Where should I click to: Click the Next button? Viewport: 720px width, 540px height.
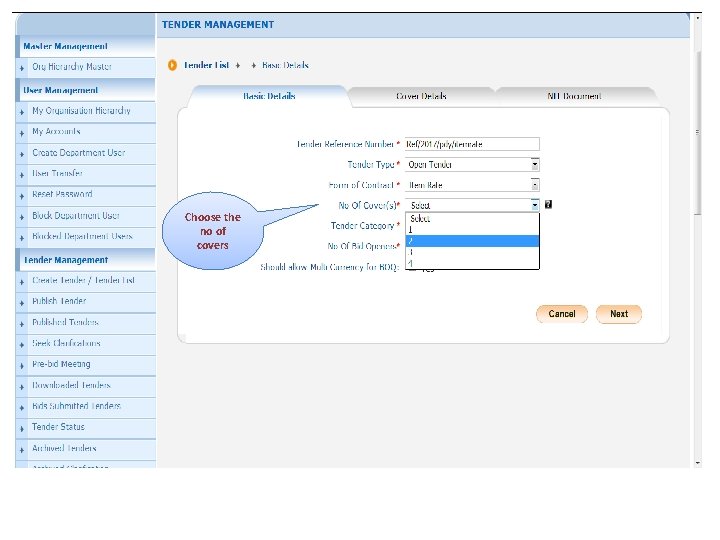pos(619,314)
